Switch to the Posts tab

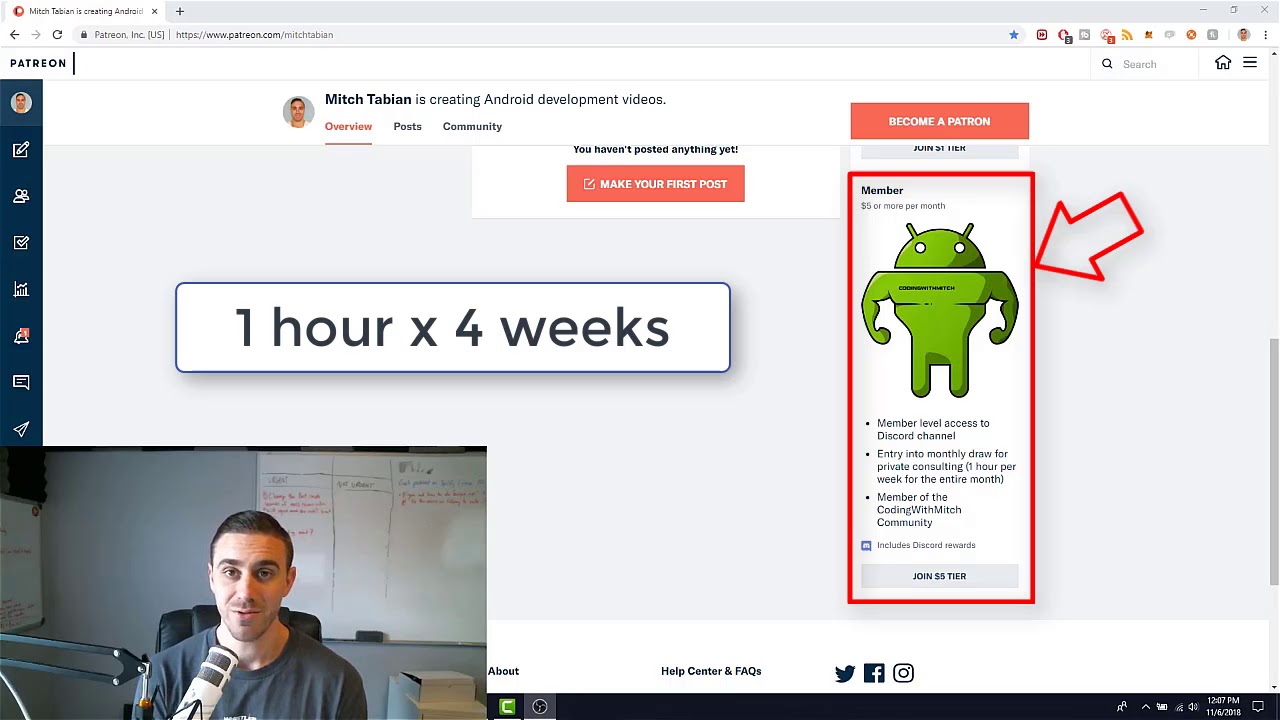407,127
